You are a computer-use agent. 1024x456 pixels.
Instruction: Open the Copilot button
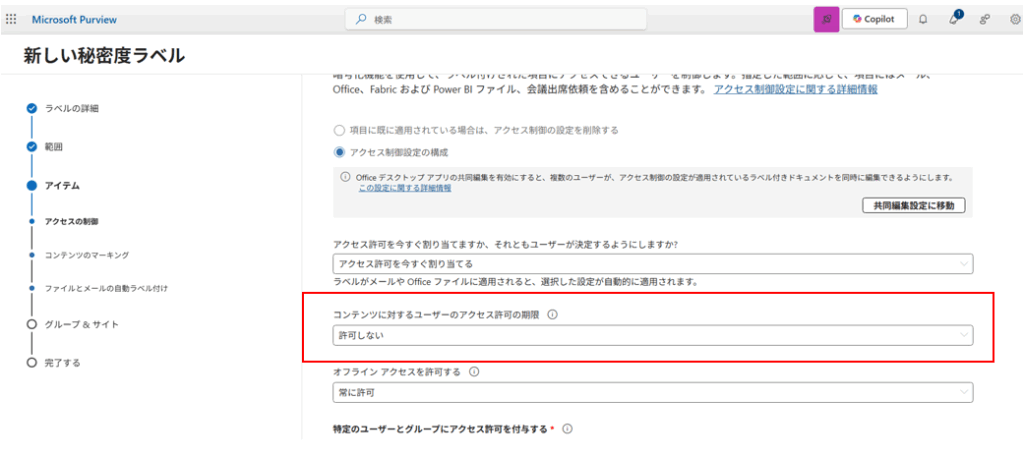pyautogui.click(x=874, y=19)
